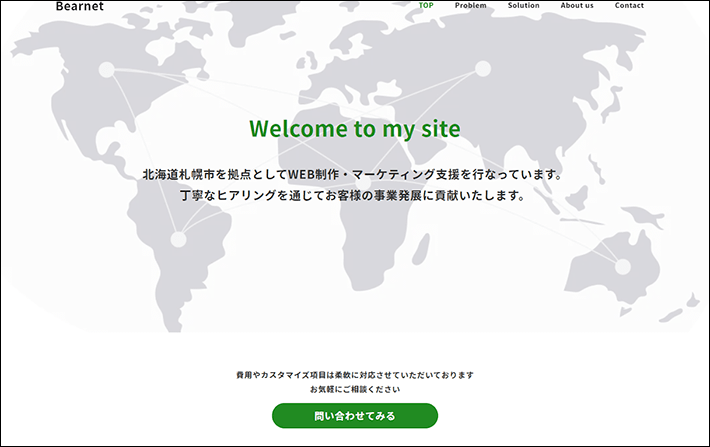
Task: Click text line 丁寧なヒアリングを通じて
Action: point(353,196)
